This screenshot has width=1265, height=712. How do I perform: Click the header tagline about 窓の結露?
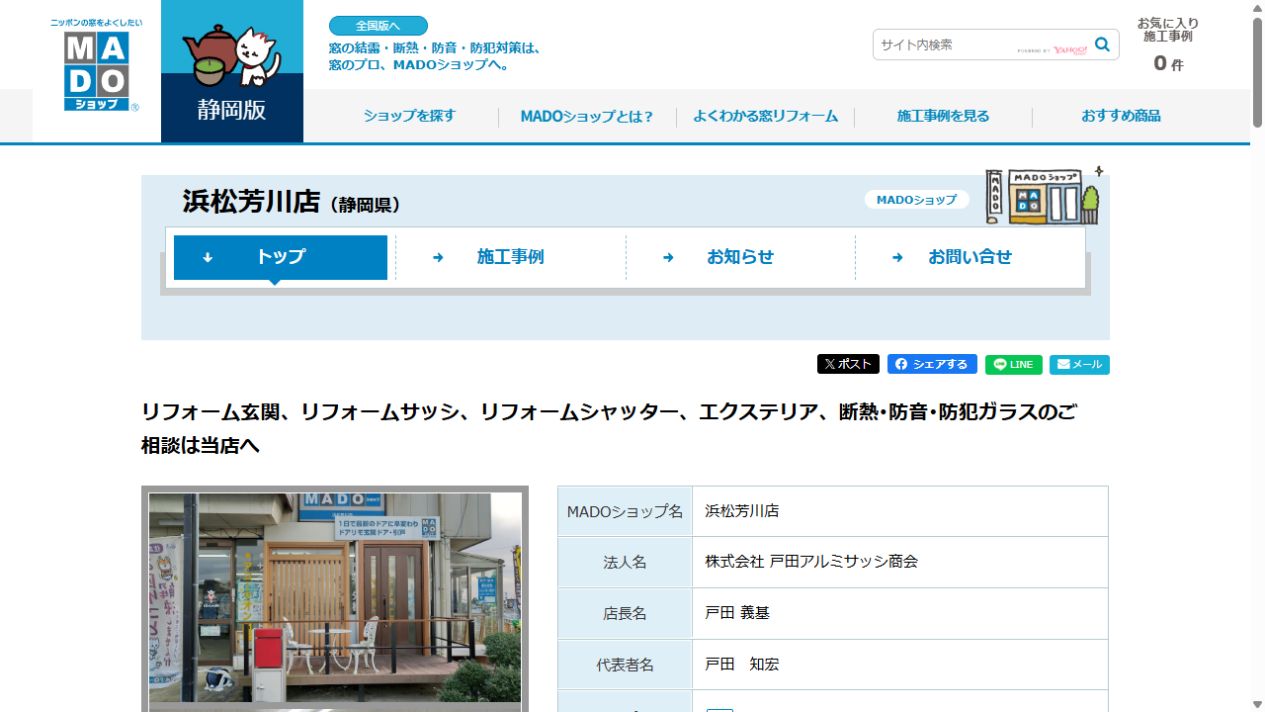click(x=434, y=56)
